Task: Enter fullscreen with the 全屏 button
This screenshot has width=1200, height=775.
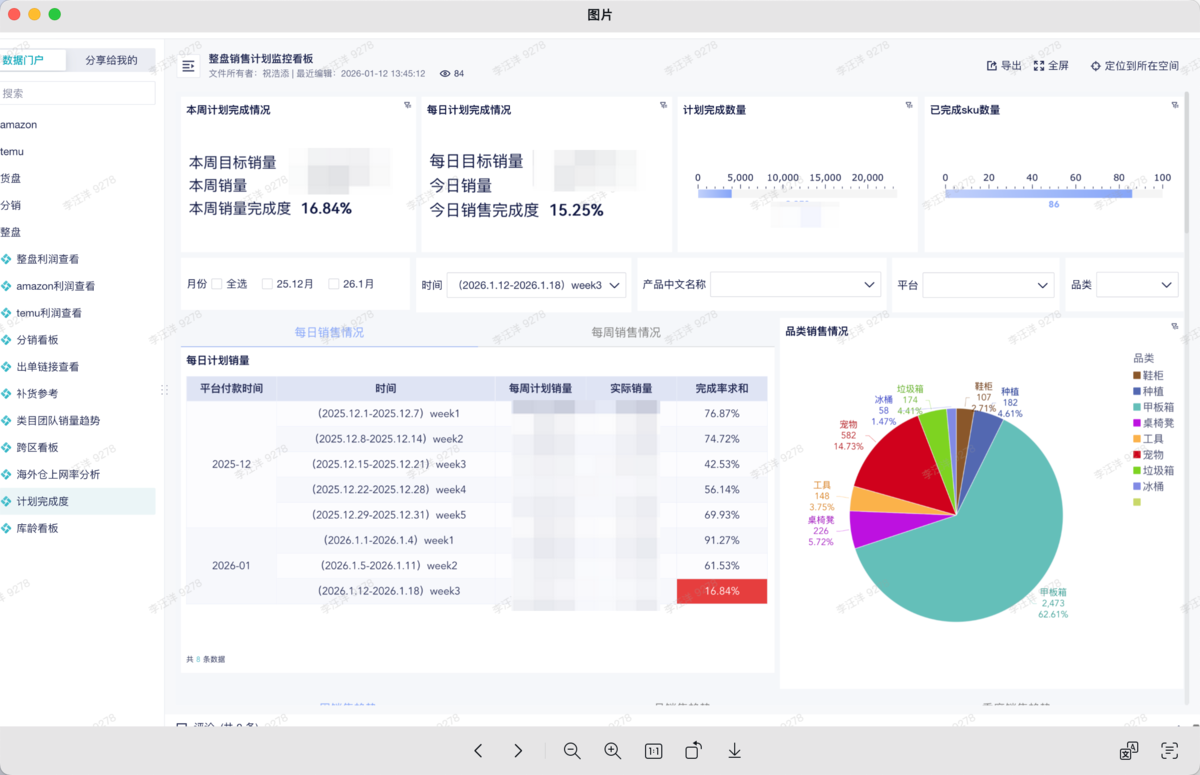Action: click(1051, 66)
